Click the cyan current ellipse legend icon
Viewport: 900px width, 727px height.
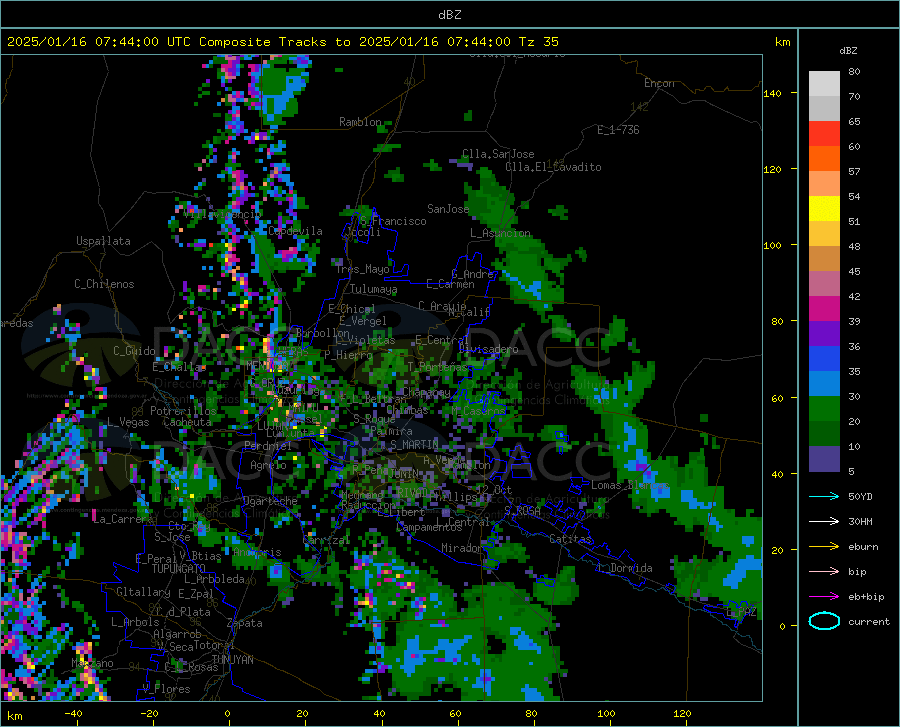(x=824, y=621)
